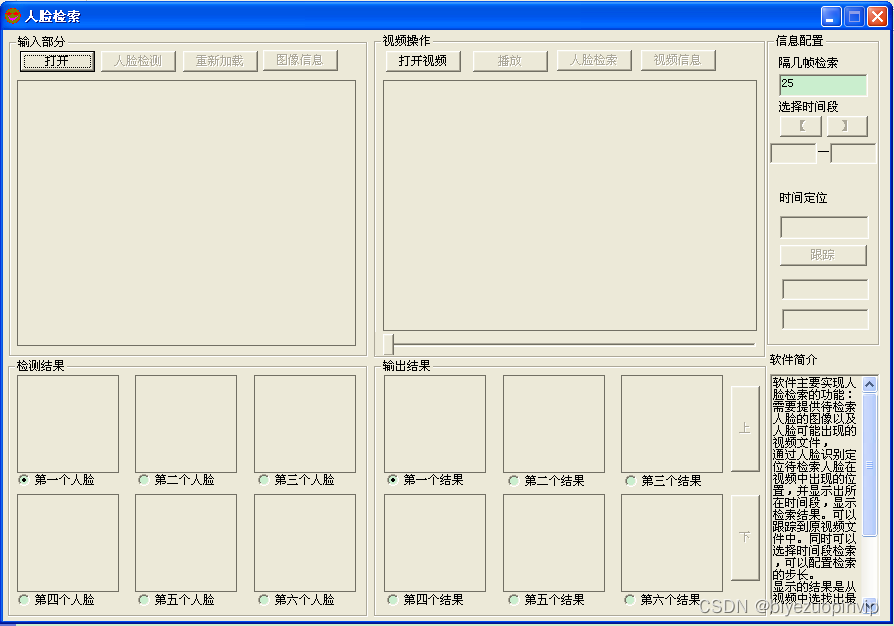Image resolution: width=894 pixels, height=626 pixels.
Task: Click the 人脸检测 face detection button
Action: pyautogui.click(x=139, y=60)
